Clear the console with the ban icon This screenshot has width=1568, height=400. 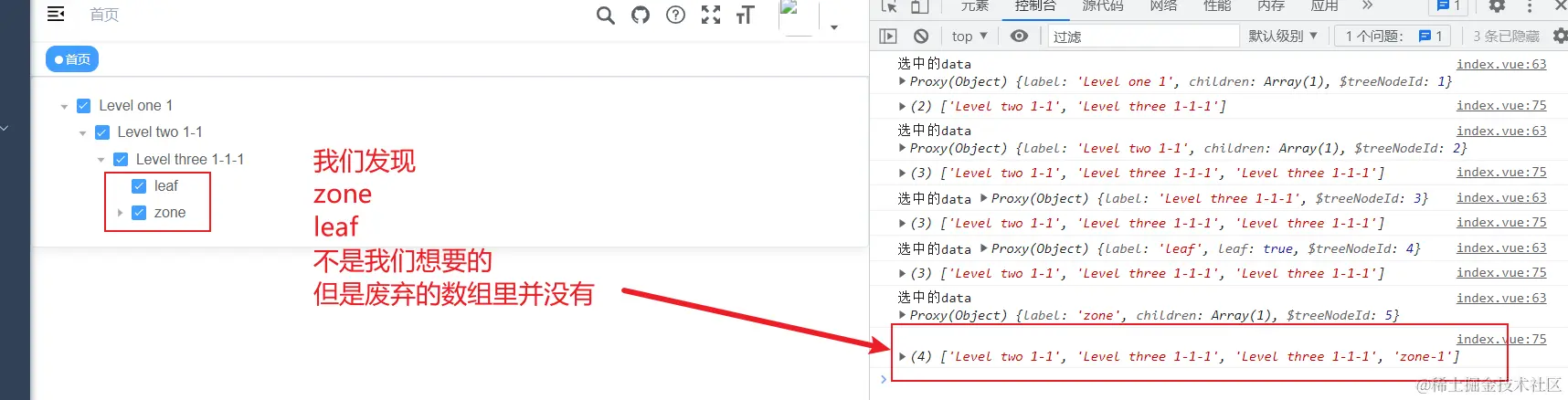(x=921, y=36)
